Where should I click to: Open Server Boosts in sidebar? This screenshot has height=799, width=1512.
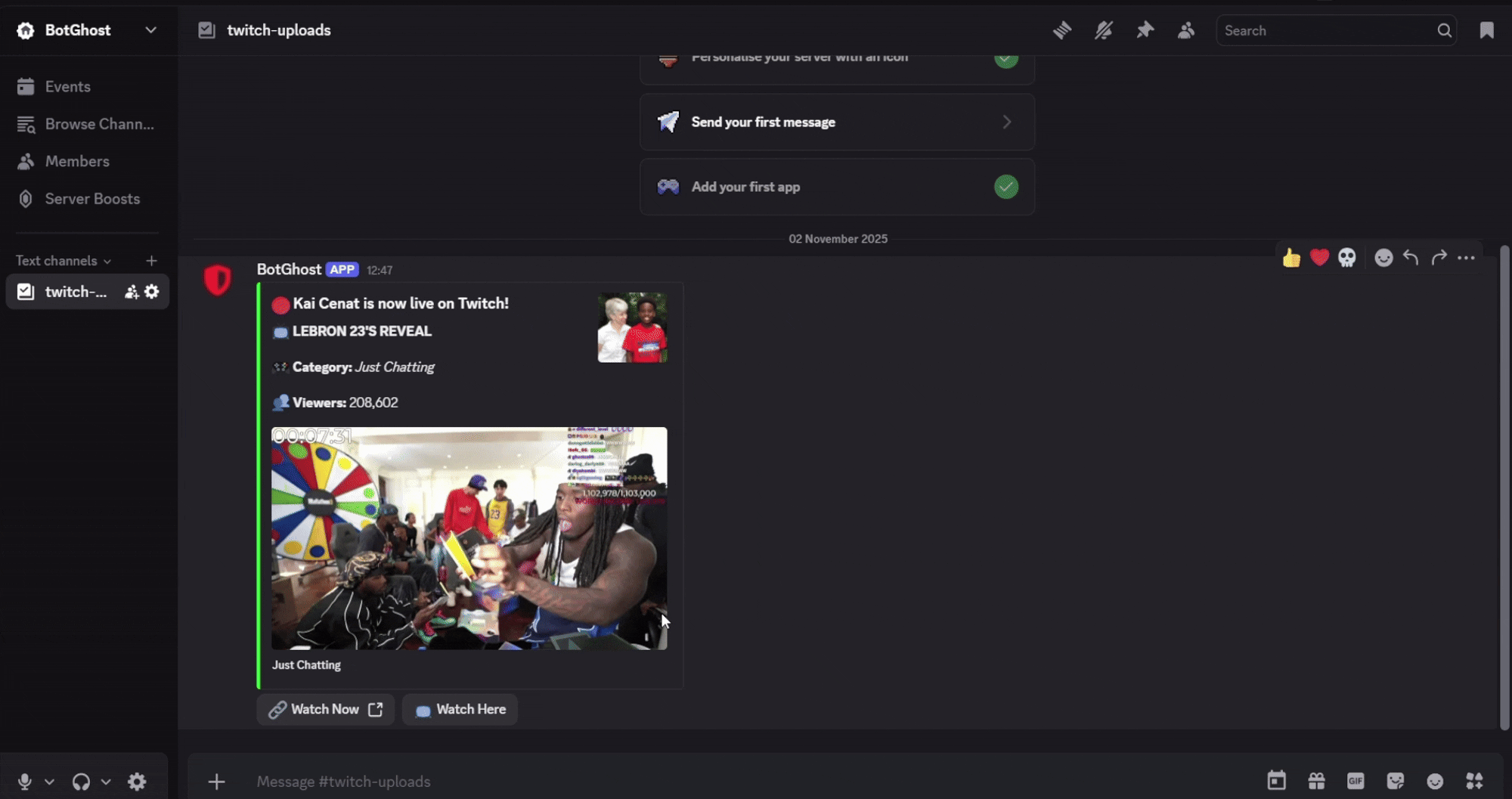point(87,199)
